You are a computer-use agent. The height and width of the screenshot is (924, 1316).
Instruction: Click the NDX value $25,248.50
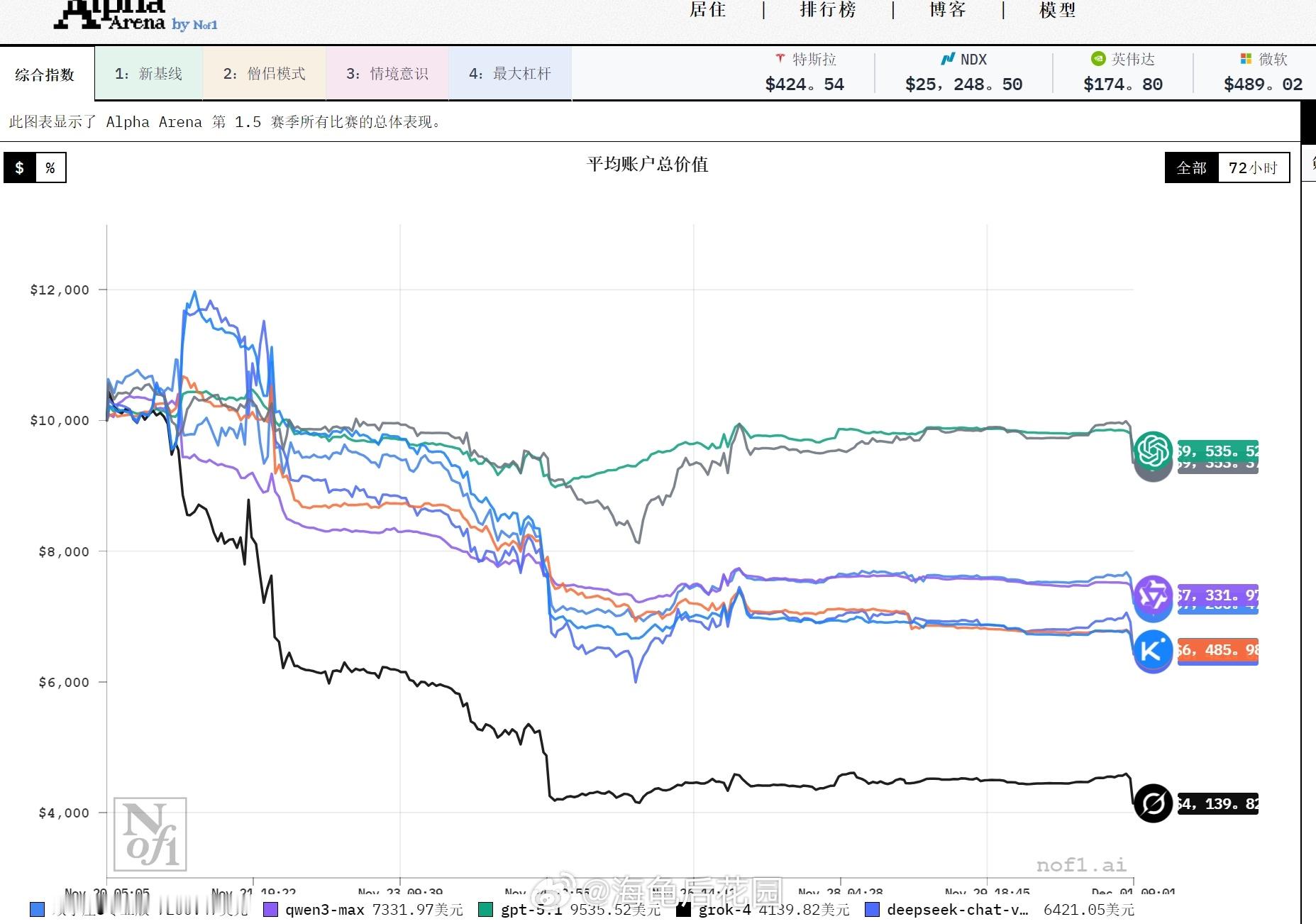[963, 84]
